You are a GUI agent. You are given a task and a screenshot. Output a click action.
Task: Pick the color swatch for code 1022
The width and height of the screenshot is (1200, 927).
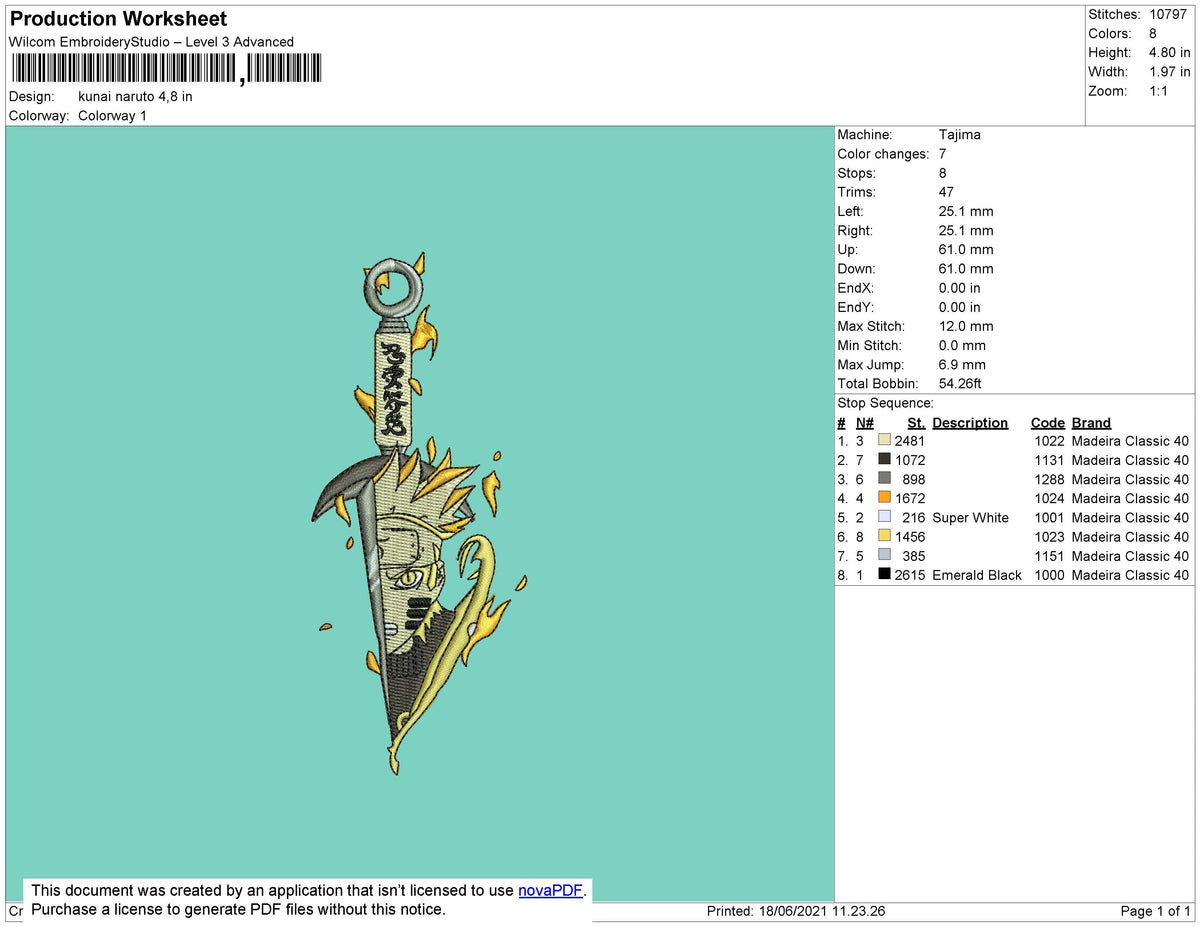[884, 441]
